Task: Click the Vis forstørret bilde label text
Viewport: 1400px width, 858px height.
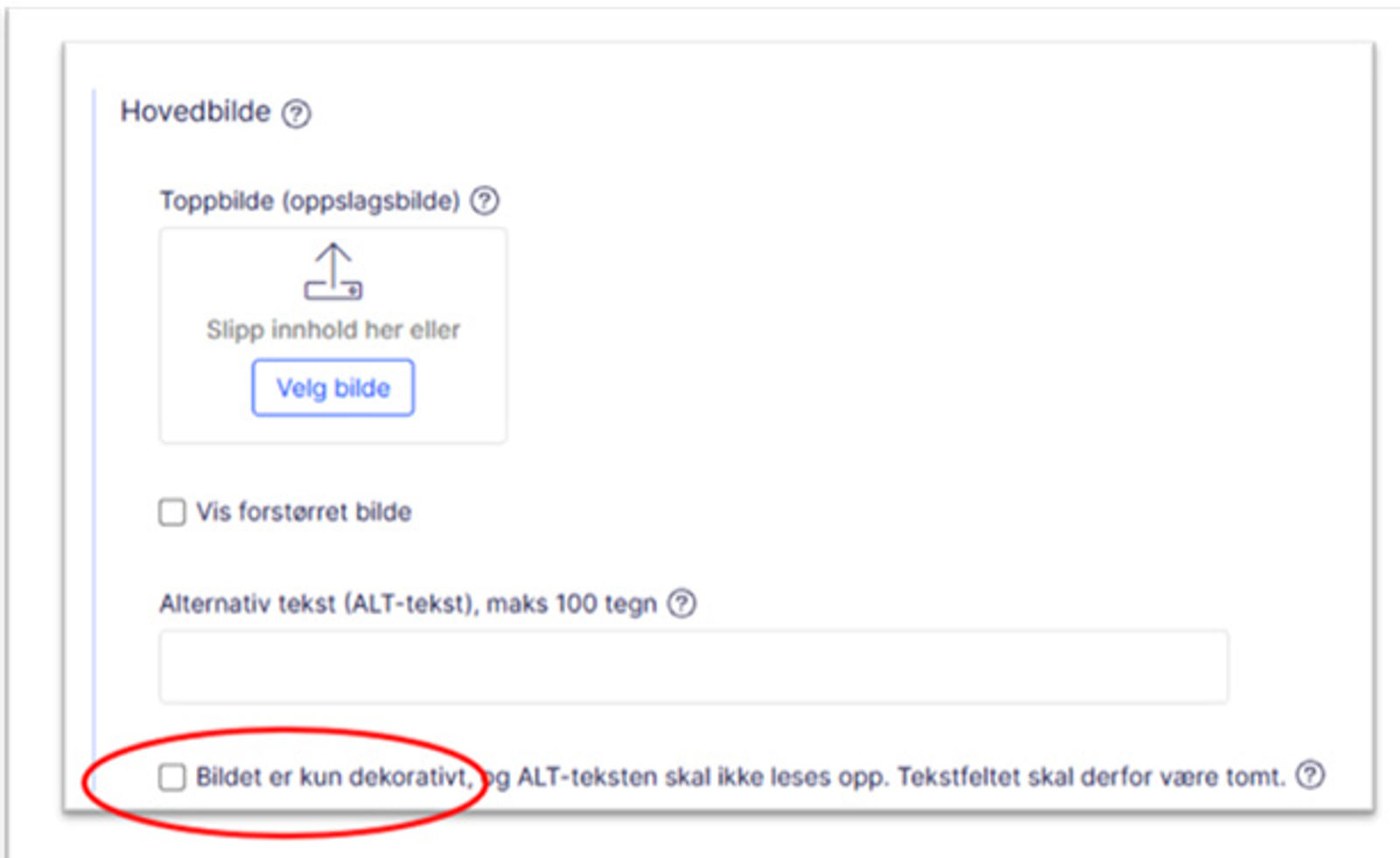Action: 303,512
